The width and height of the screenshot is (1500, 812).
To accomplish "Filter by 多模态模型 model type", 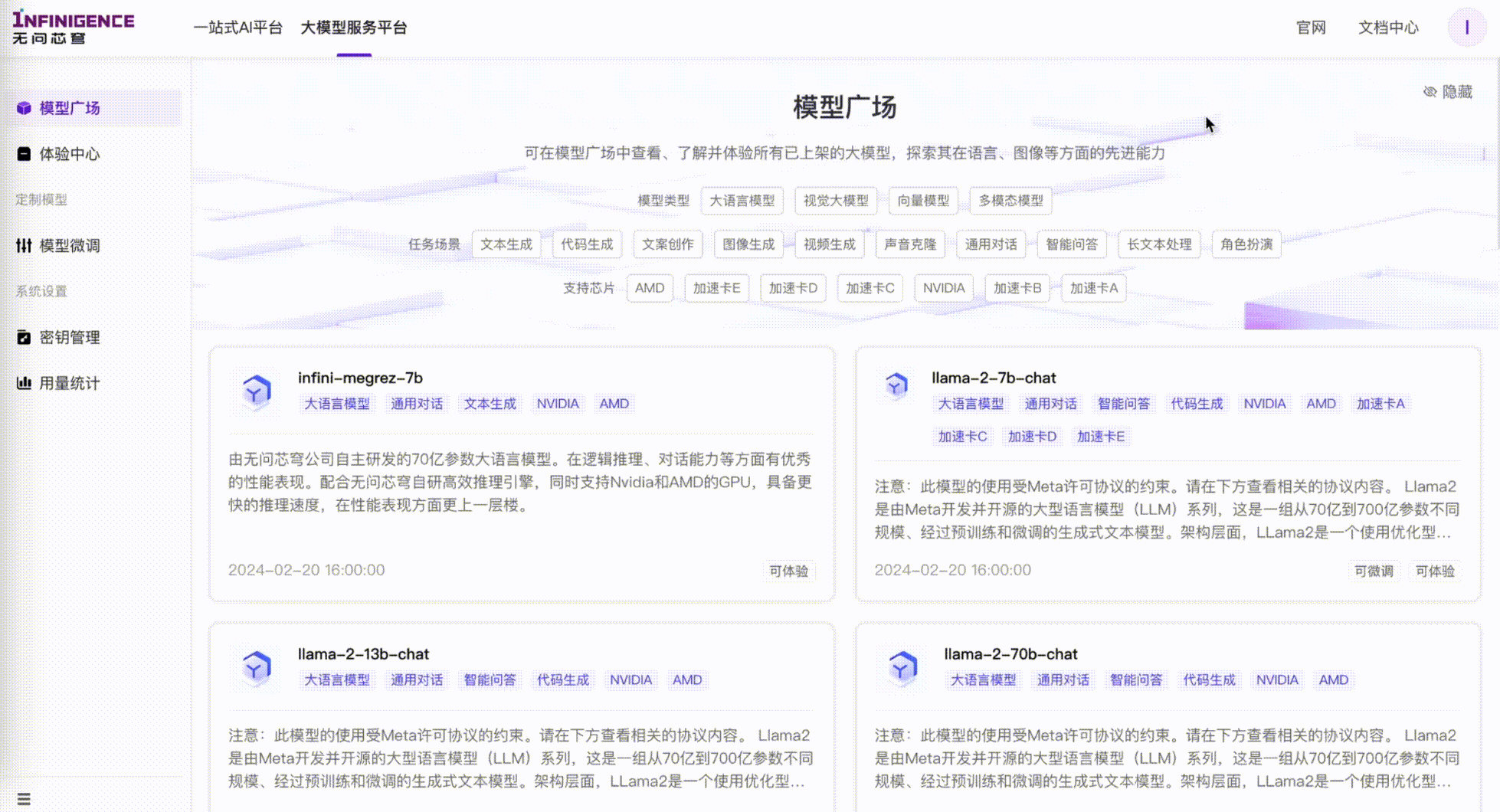I will pyautogui.click(x=1010, y=201).
